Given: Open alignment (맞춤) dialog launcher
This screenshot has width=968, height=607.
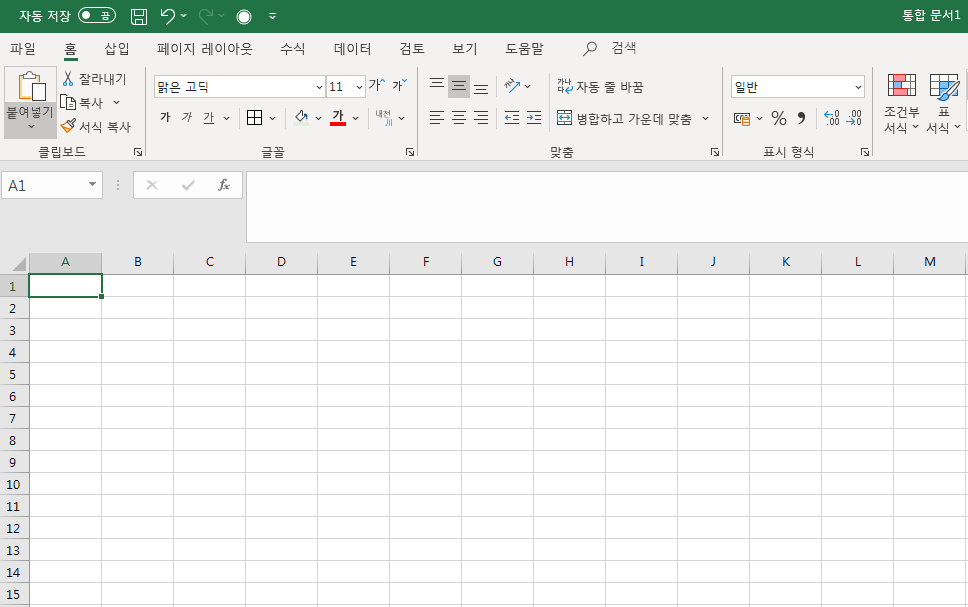Looking at the screenshot, I should (x=715, y=152).
